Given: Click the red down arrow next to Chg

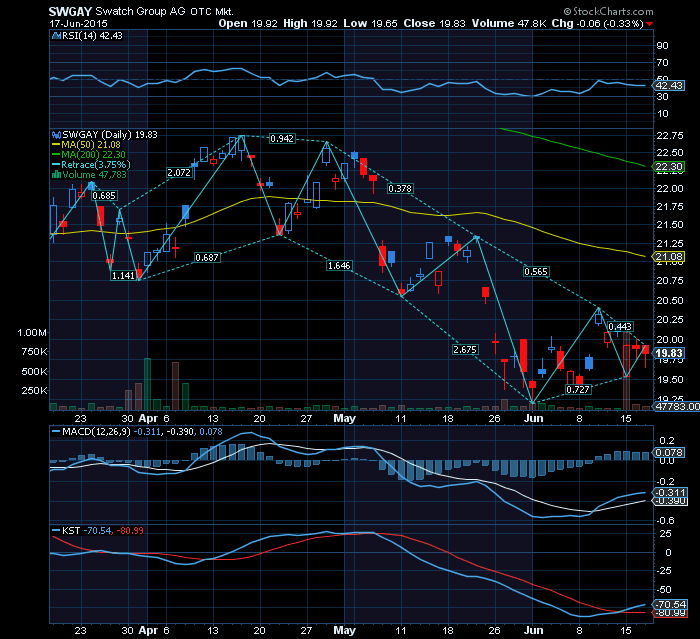Looking at the screenshot, I should pyautogui.click(x=650, y=24).
